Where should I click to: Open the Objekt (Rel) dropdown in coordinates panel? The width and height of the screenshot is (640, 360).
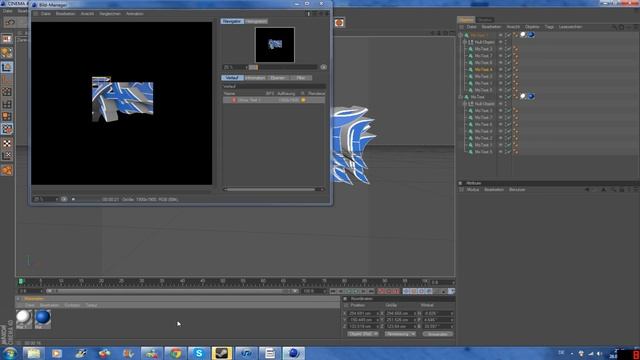point(363,334)
